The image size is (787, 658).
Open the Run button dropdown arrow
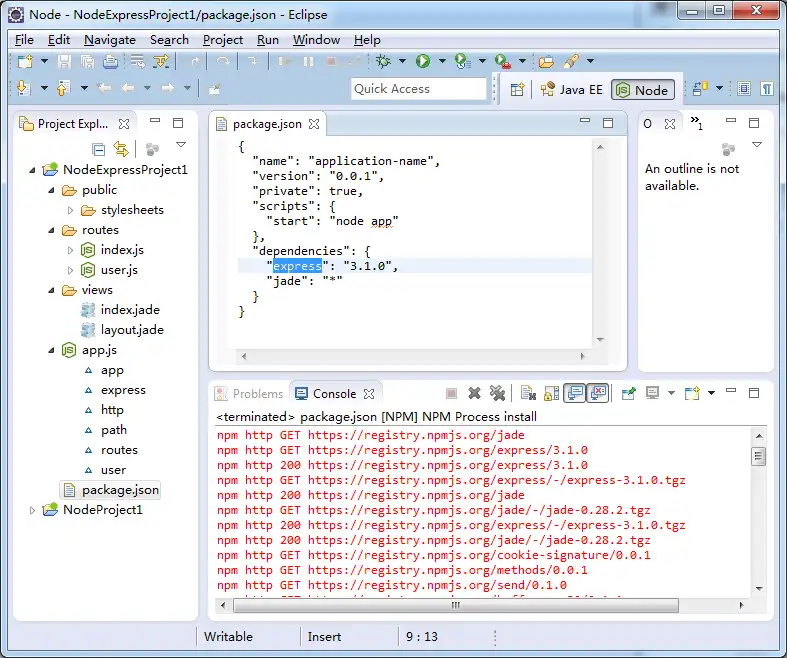tap(442, 61)
